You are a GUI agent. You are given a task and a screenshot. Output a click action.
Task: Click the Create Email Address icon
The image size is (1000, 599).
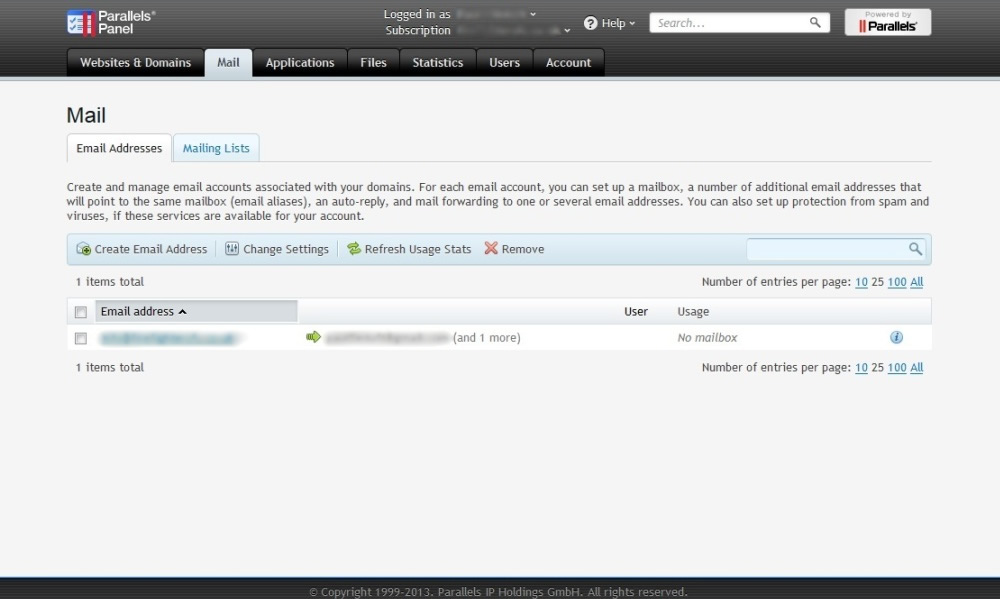pyautogui.click(x=84, y=249)
